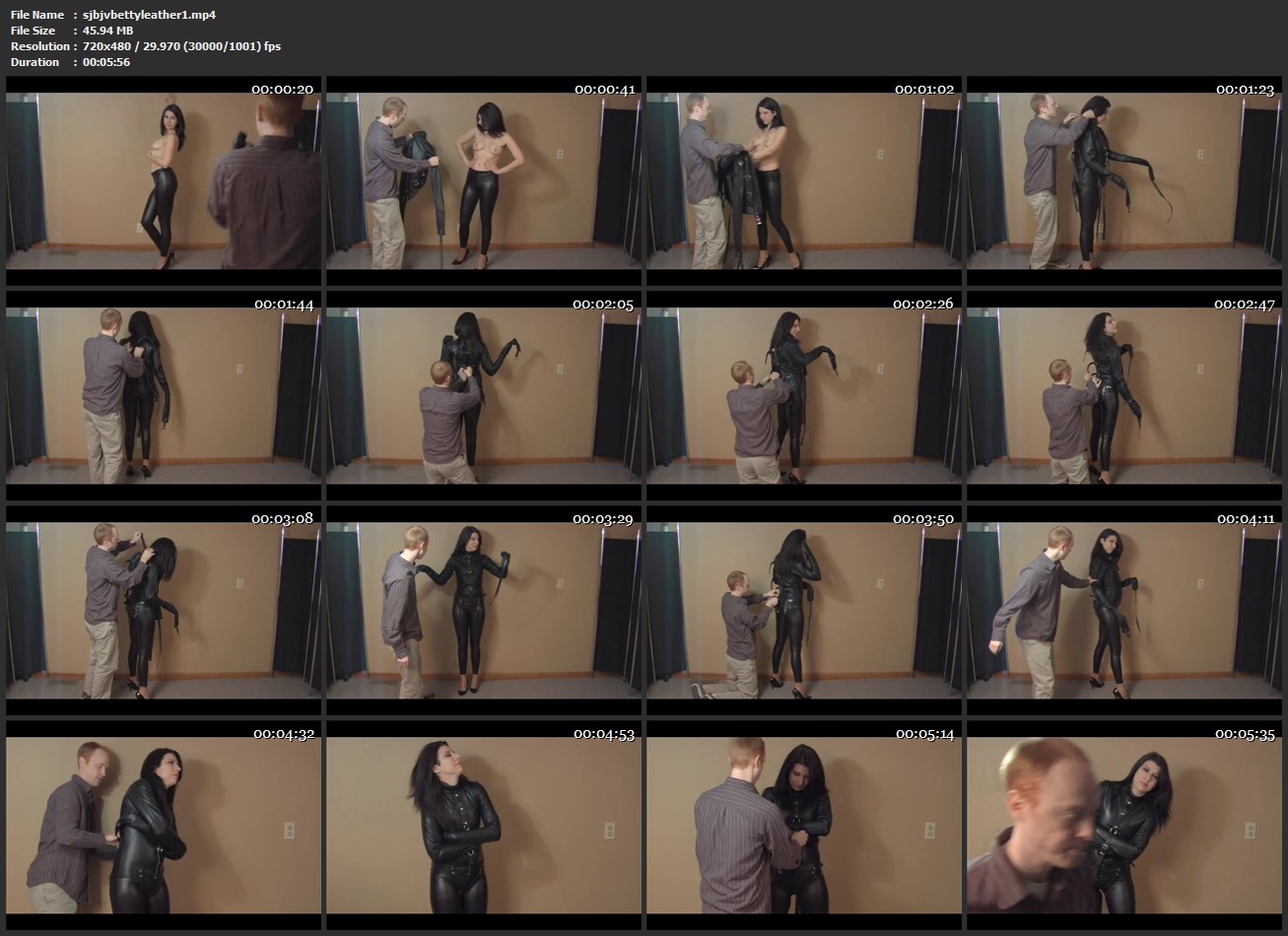Open the thumbnail at timestamp 00:03:08
Viewport: 1288px width, 936px height.
164,611
